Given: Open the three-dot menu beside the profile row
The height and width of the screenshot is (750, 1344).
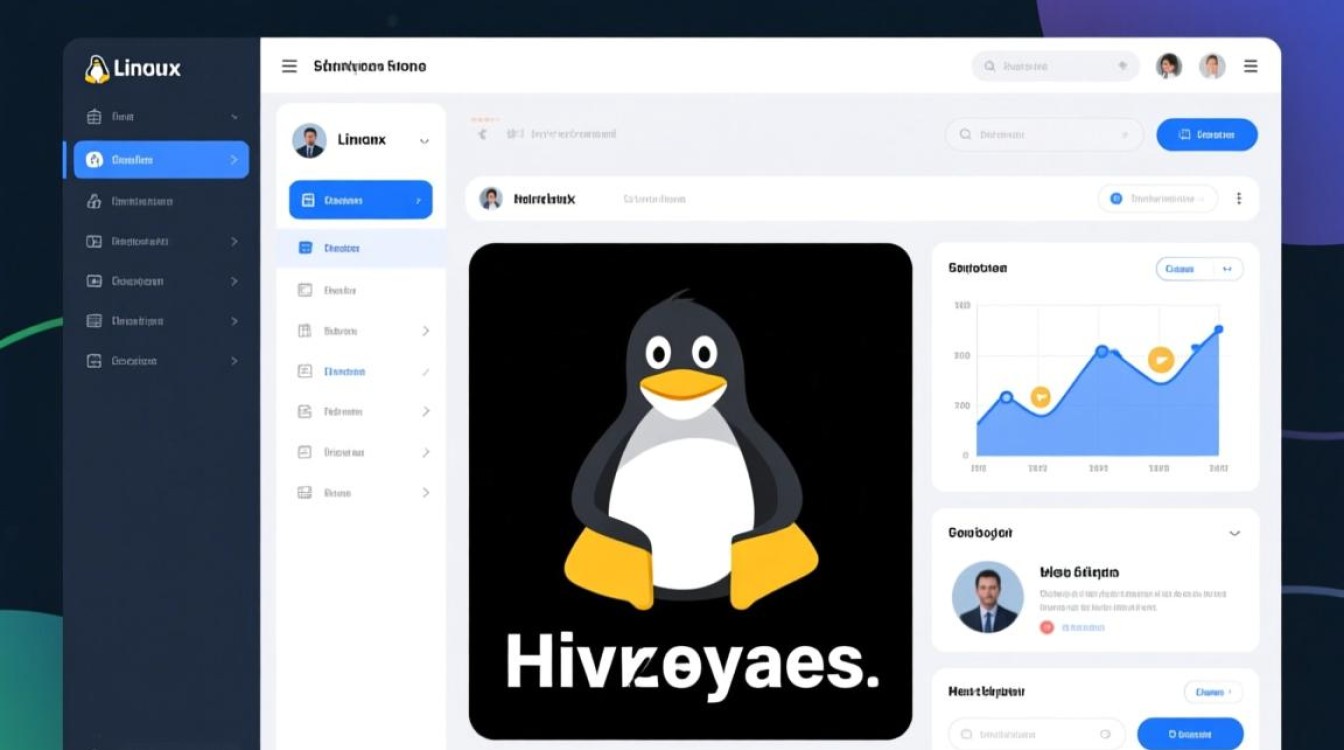Looking at the screenshot, I should [x=1239, y=198].
